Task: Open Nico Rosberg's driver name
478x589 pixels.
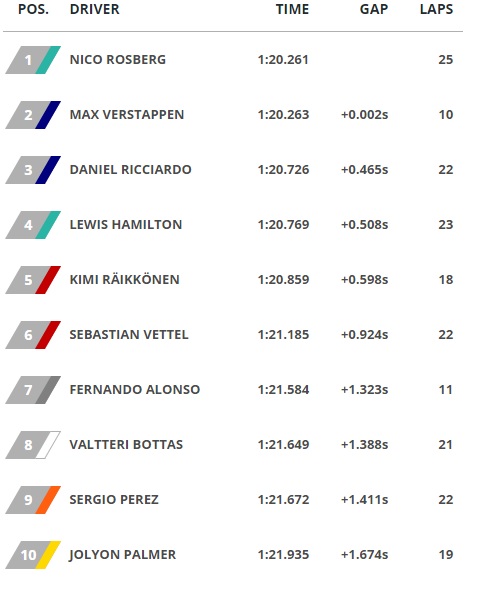Action: [118, 60]
